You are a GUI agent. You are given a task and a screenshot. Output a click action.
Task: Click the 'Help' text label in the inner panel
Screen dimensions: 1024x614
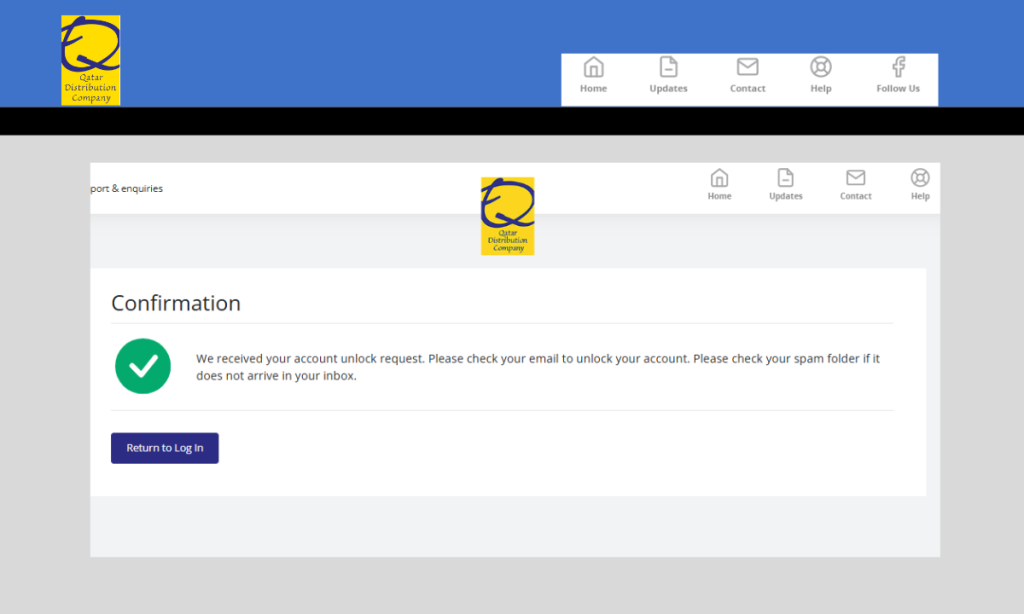click(x=920, y=197)
